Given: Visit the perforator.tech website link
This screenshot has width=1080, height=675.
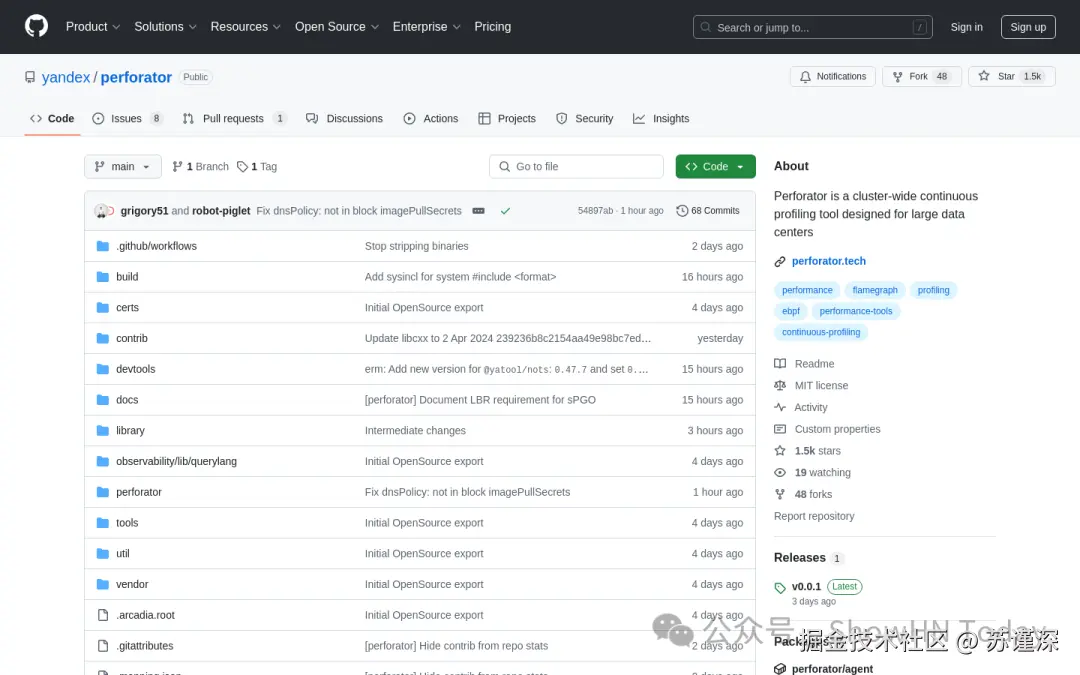Looking at the screenshot, I should [x=829, y=261].
